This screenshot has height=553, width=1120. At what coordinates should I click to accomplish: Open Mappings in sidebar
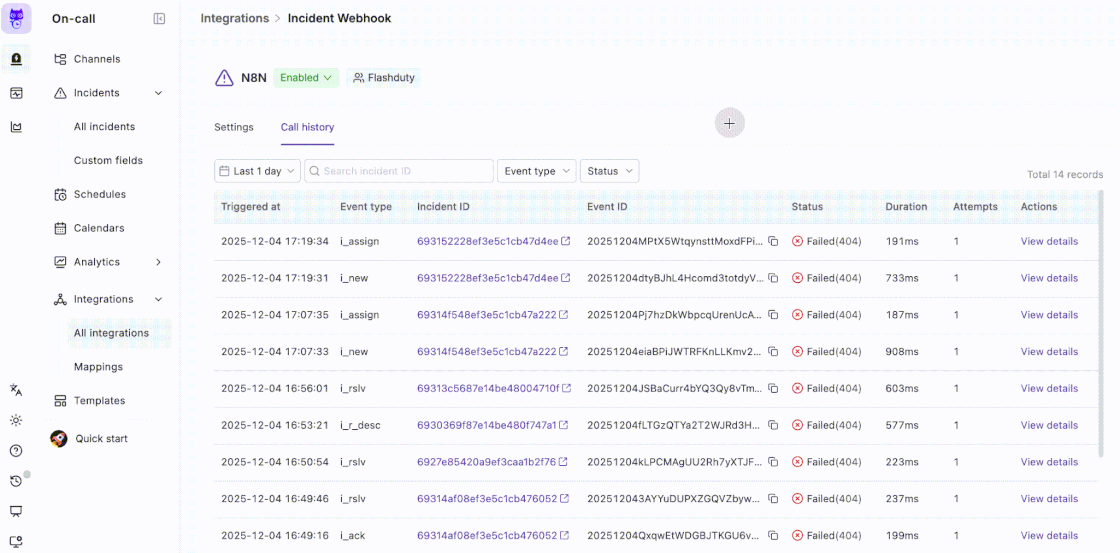point(98,367)
